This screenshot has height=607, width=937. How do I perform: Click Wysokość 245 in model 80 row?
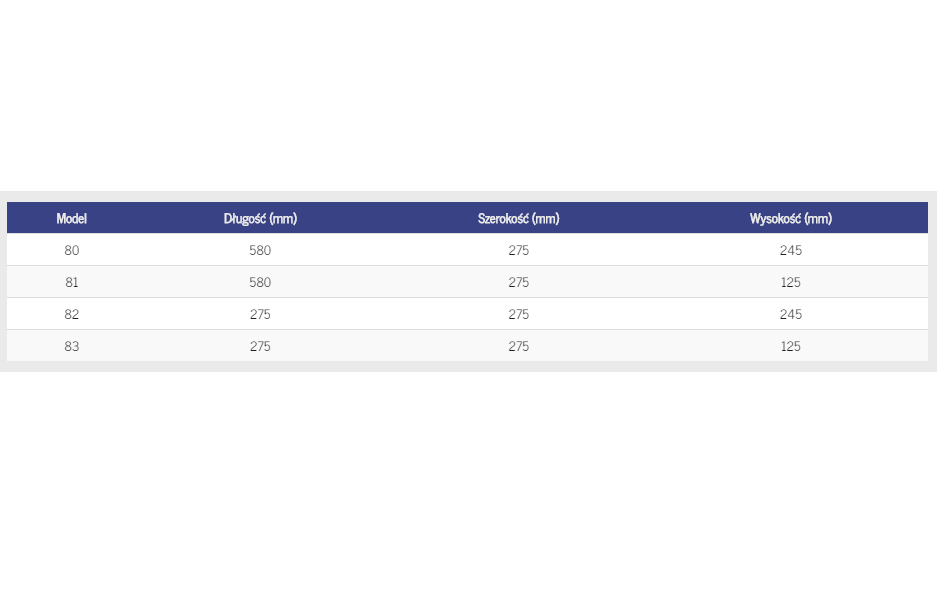point(790,250)
